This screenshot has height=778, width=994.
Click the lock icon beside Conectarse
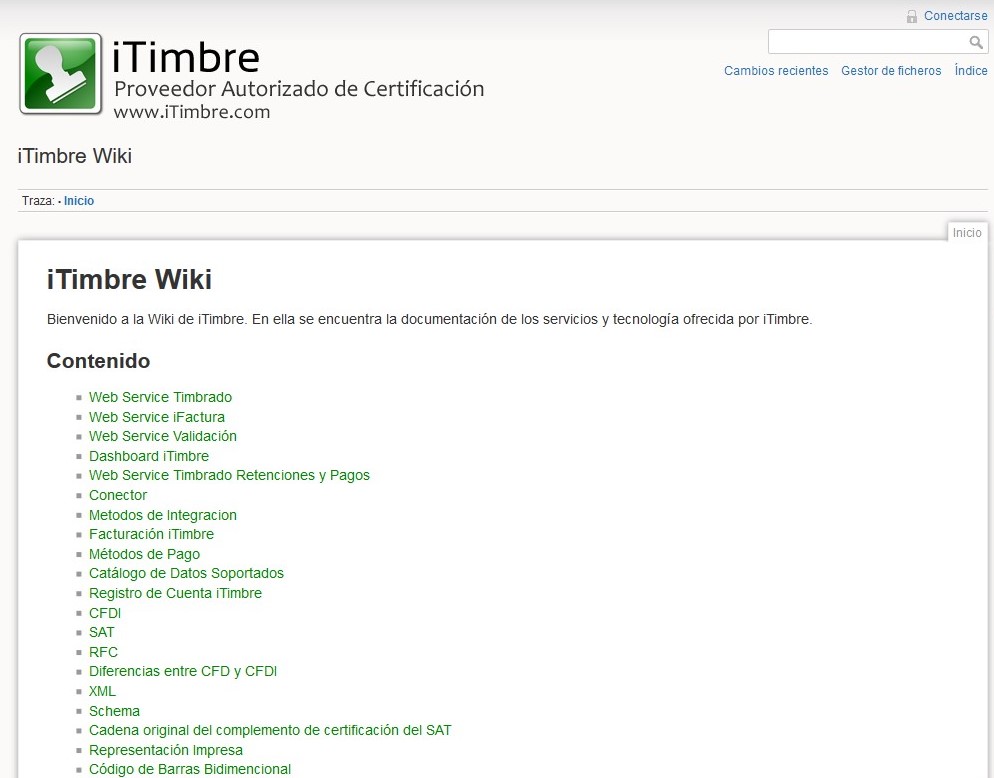[911, 16]
